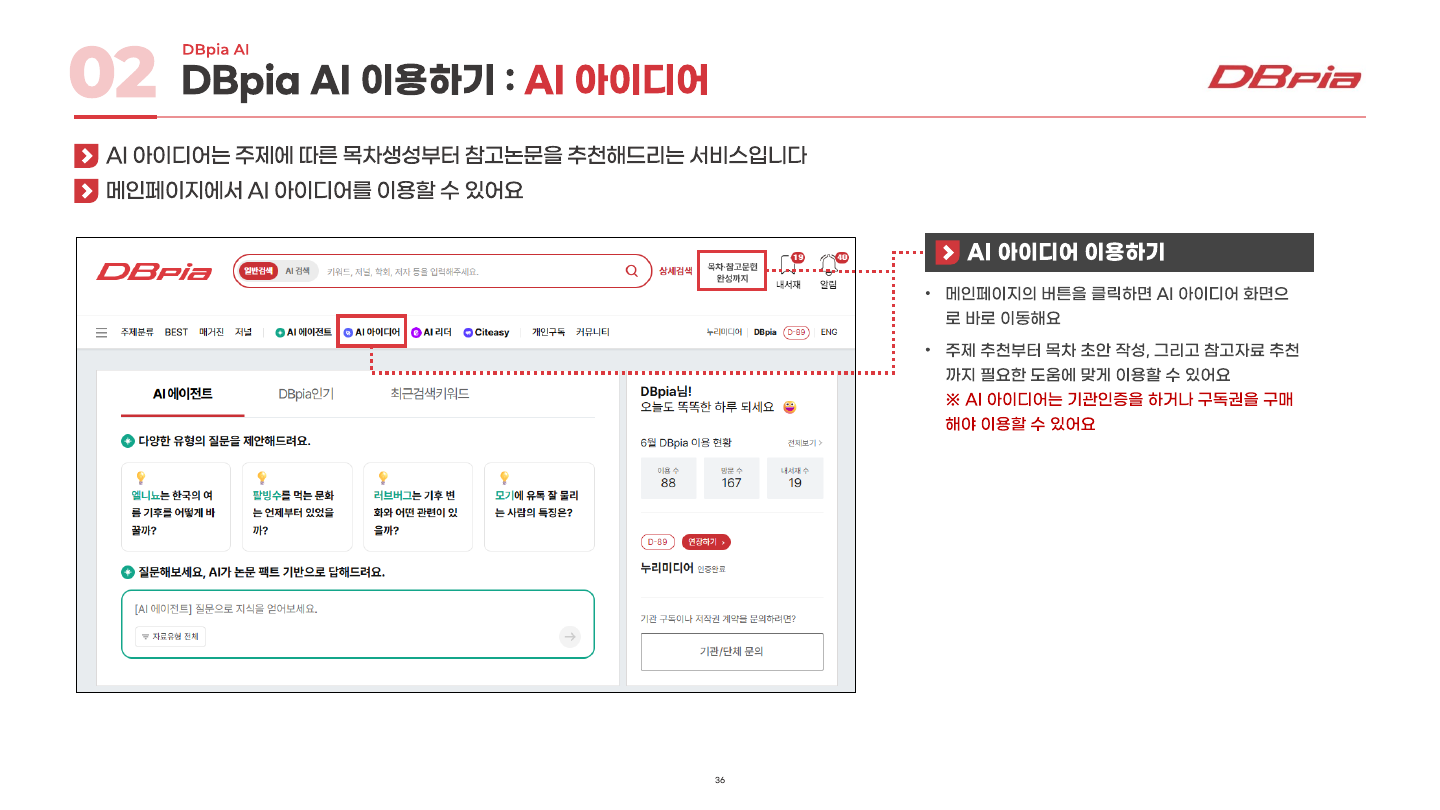Switch language to ENG
The width and height of the screenshot is (1440, 810).
click(829, 332)
